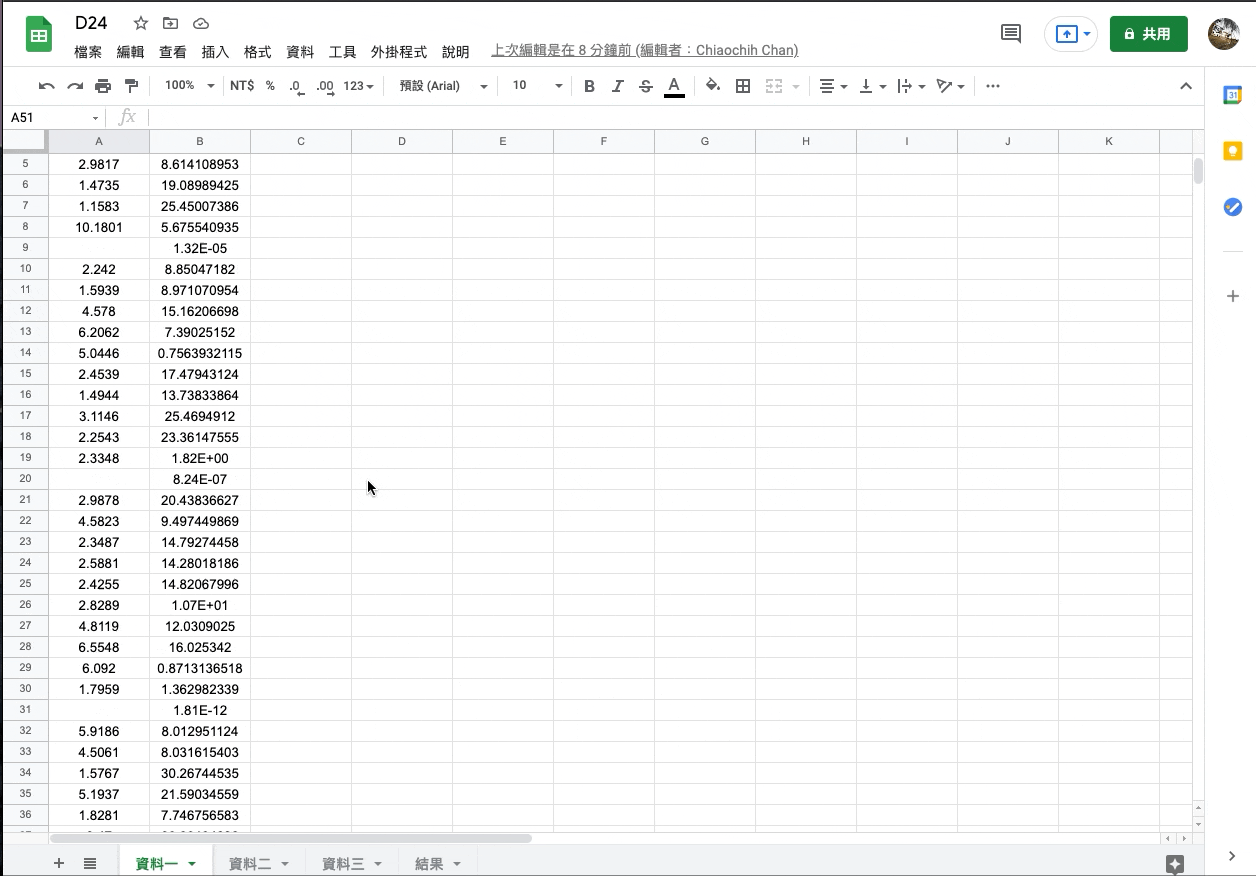The height and width of the screenshot is (876, 1256).
Task: Print the spreadsheet
Action: 103,86
